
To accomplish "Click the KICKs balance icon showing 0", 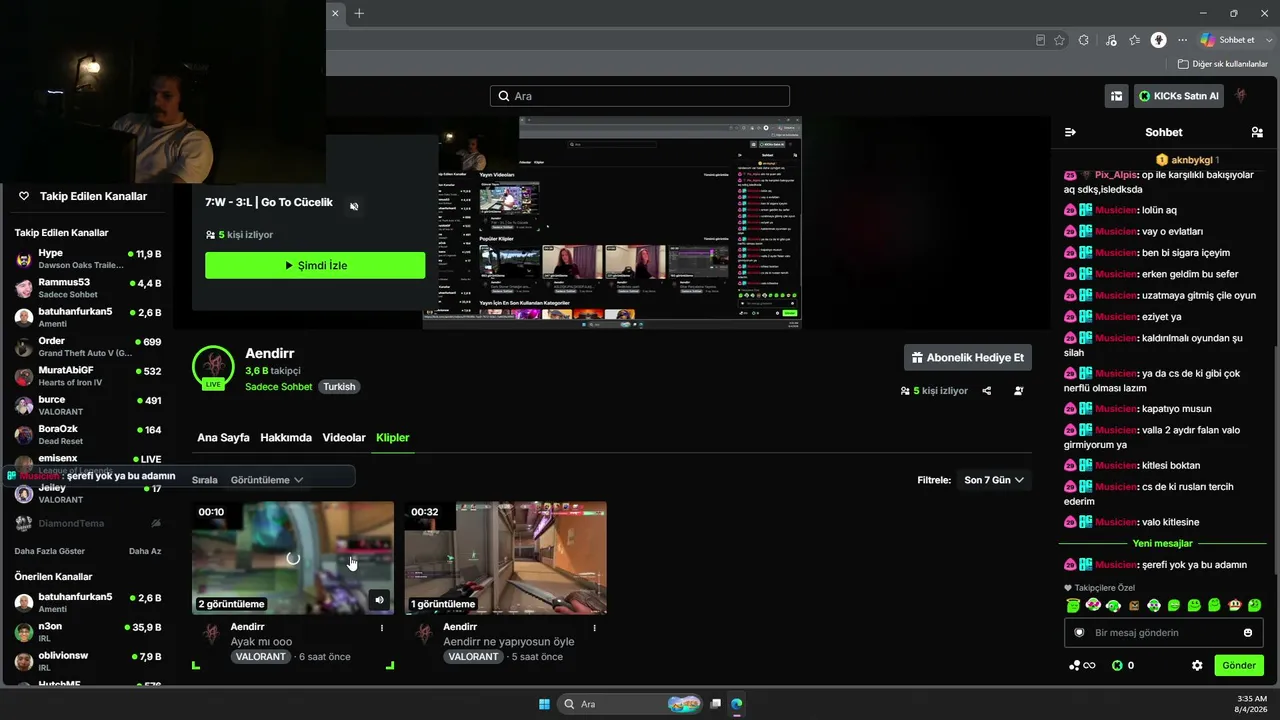I will [1123, 665].
